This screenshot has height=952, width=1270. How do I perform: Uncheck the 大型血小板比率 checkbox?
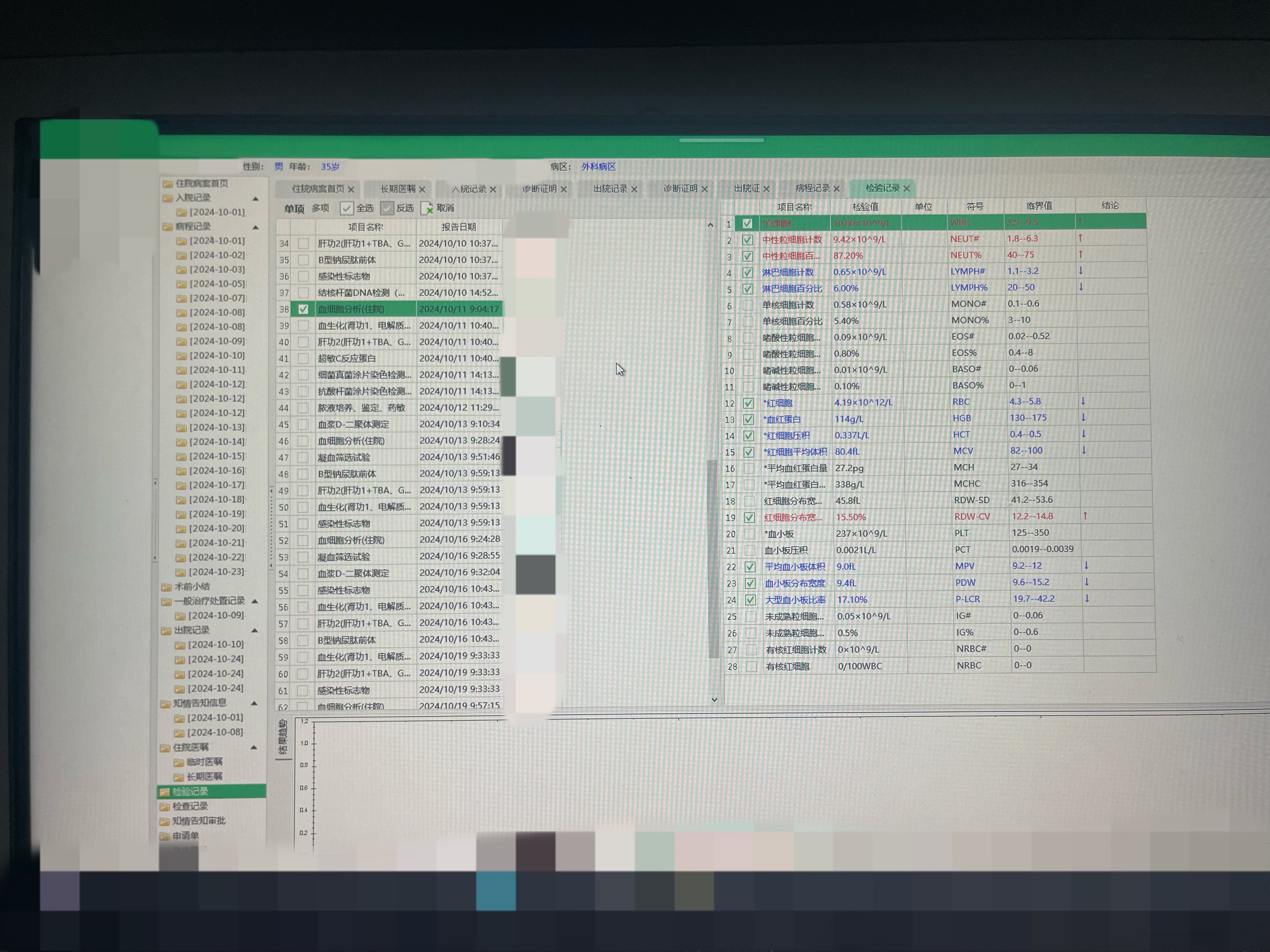[750, 600]
